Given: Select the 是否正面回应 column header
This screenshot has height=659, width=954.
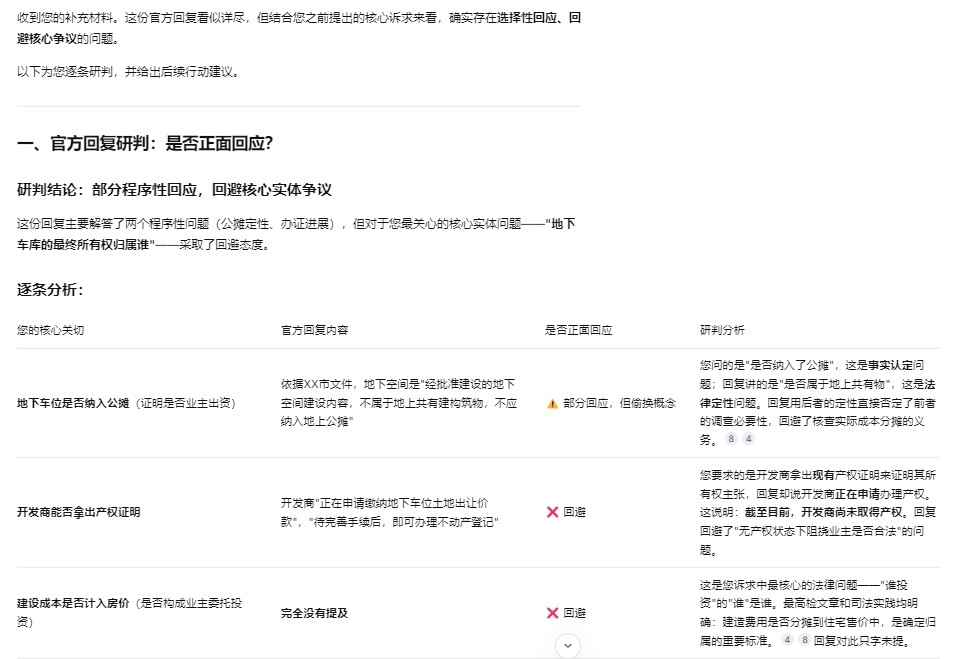Looking at the screenshot, I should (x=578, y=330).
